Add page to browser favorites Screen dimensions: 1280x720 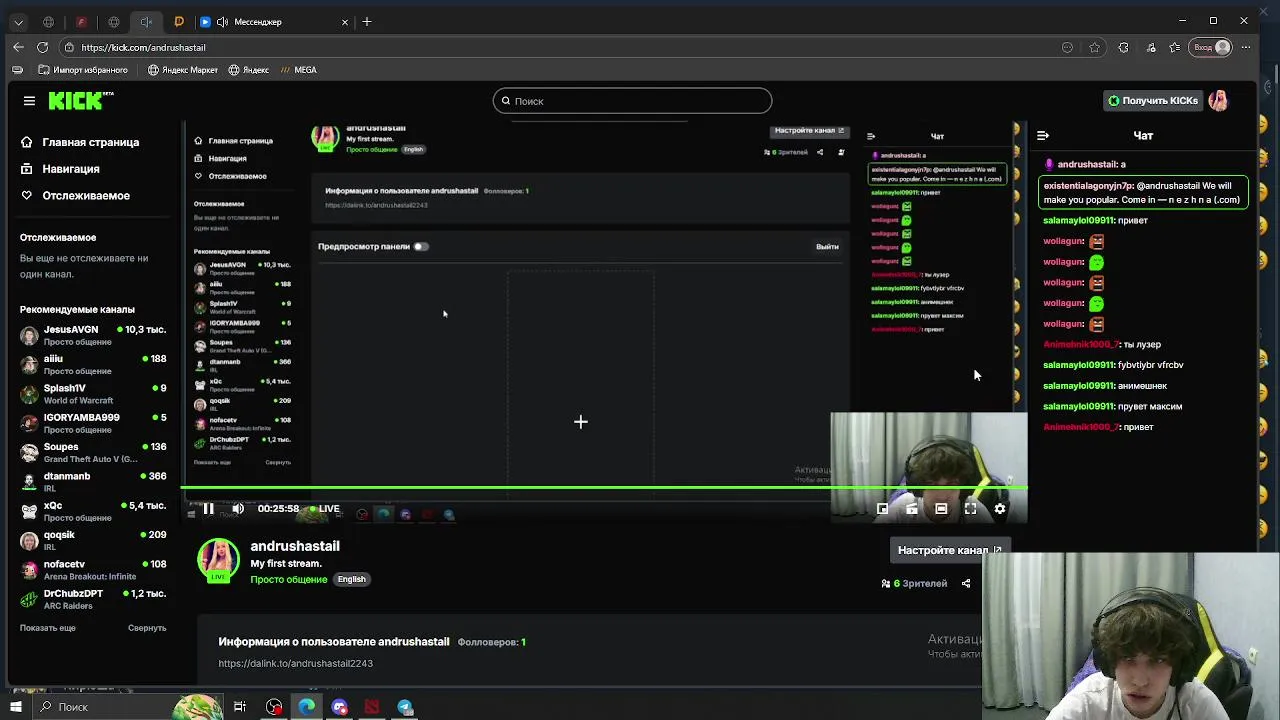1095,47
